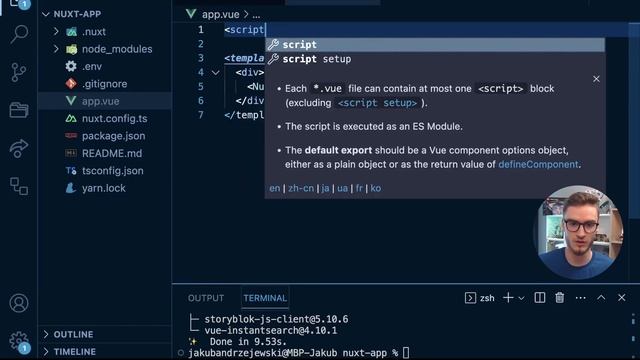The image size is (640, 360).
Task: Open nuxt.config.ts file name in explorer
Action: pyautogui.click(x=115, y=118)
